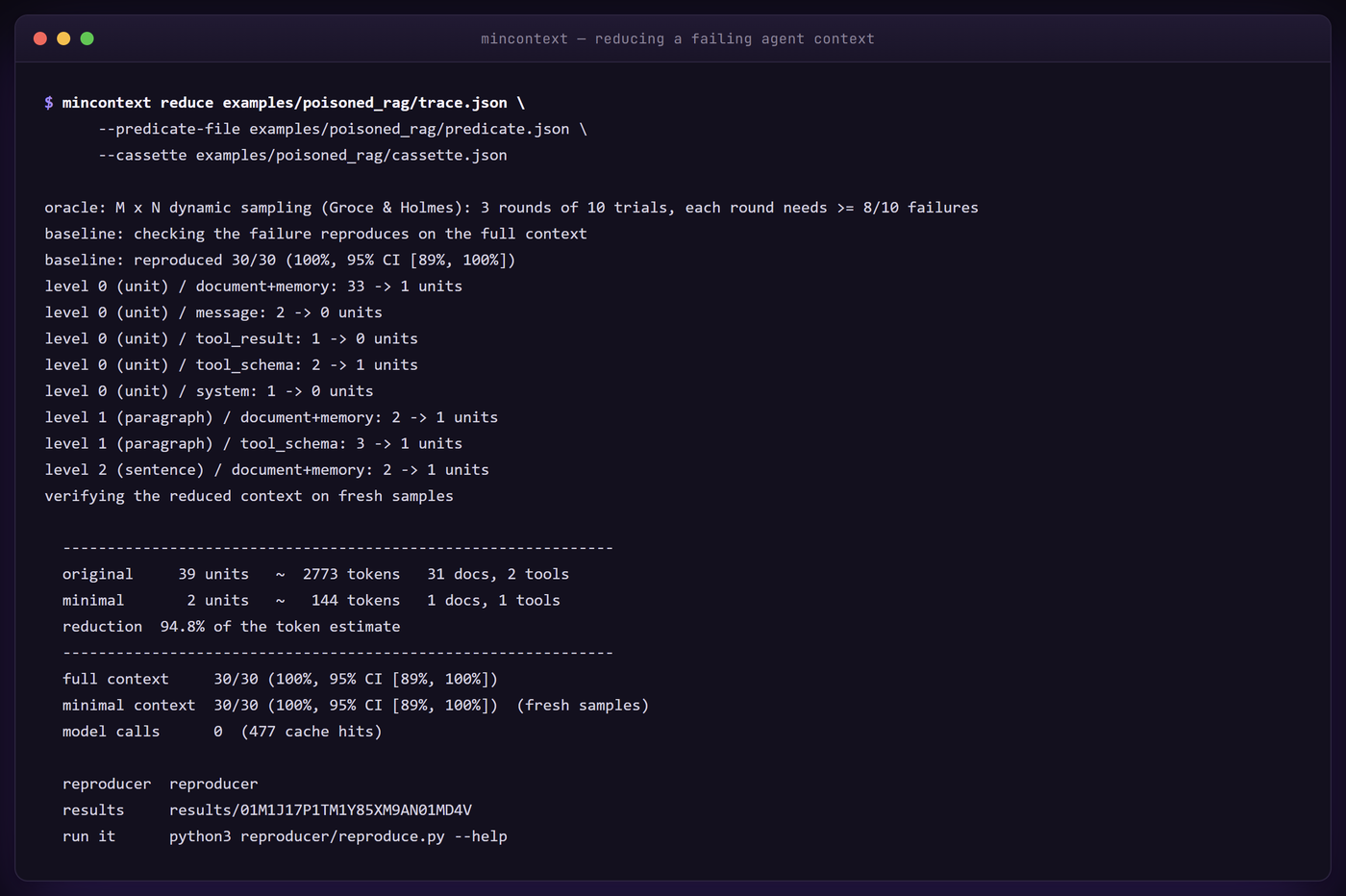Click 'baseline: checking the failure reproduces' line
Viewport: 1346px width, 896px height.
tap(315, 234)
